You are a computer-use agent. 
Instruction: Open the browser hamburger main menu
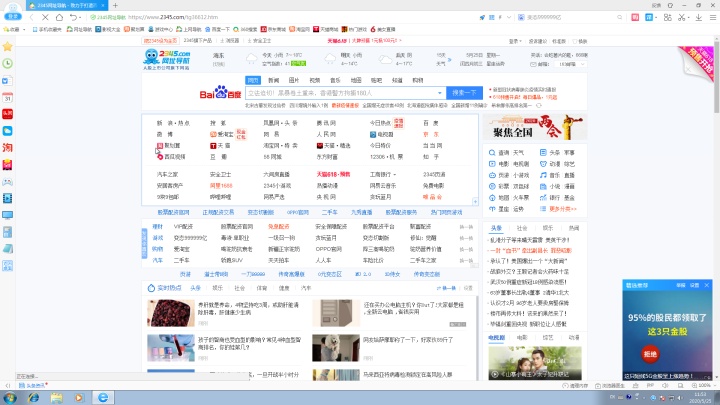point(713,17)
